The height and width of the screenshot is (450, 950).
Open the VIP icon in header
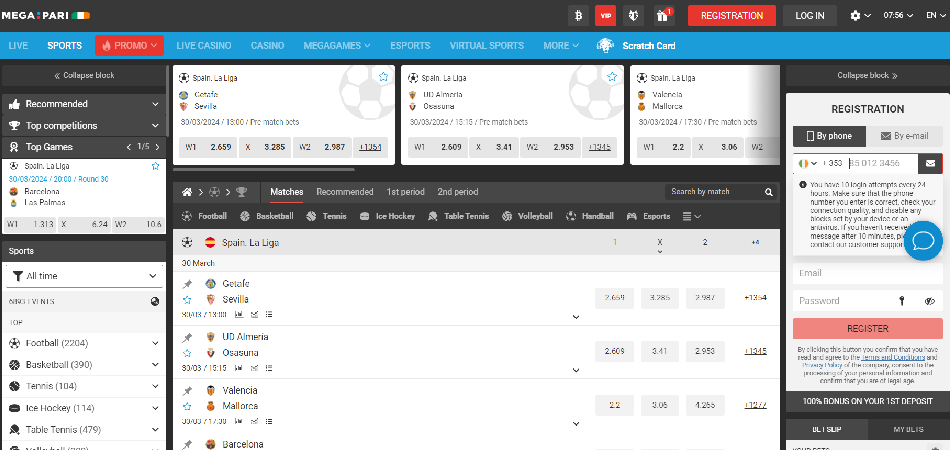pyautogui.click(x=605, y=15)
